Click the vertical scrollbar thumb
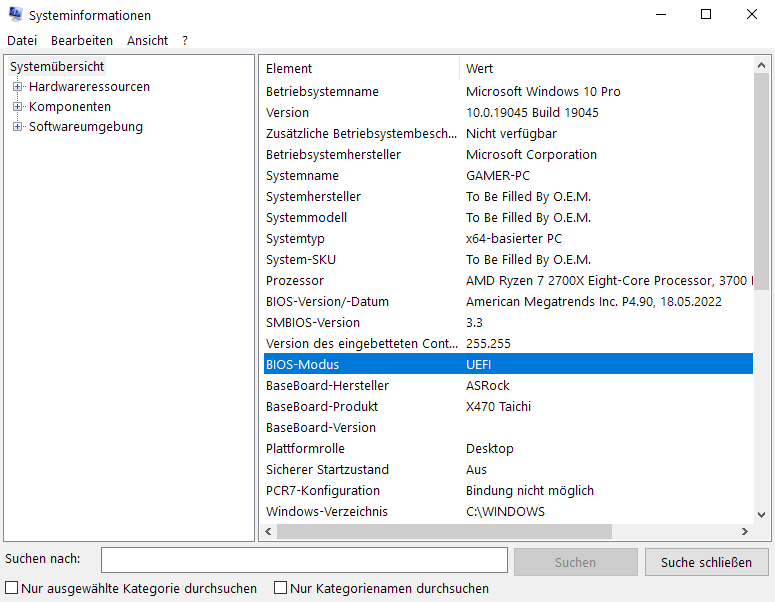This screenshot has width=775, height=602. (761, 179)
